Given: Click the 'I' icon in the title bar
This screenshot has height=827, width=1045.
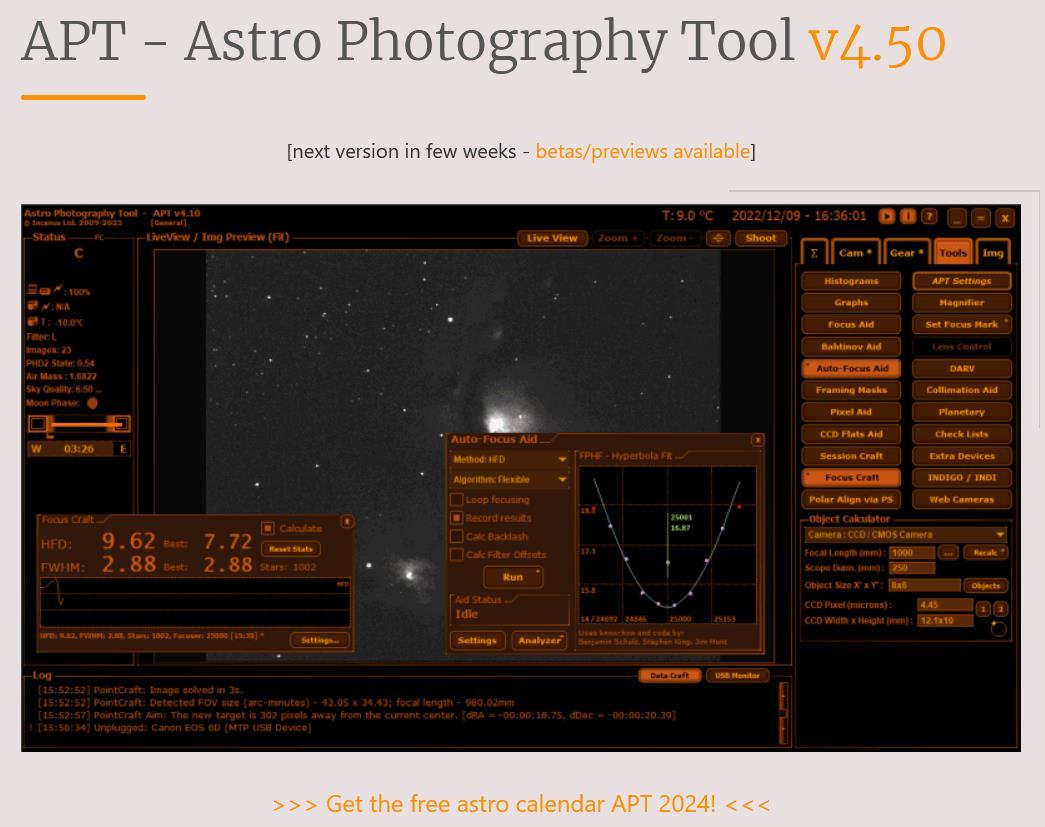Looking at the screenshot, I should [908, 217].
